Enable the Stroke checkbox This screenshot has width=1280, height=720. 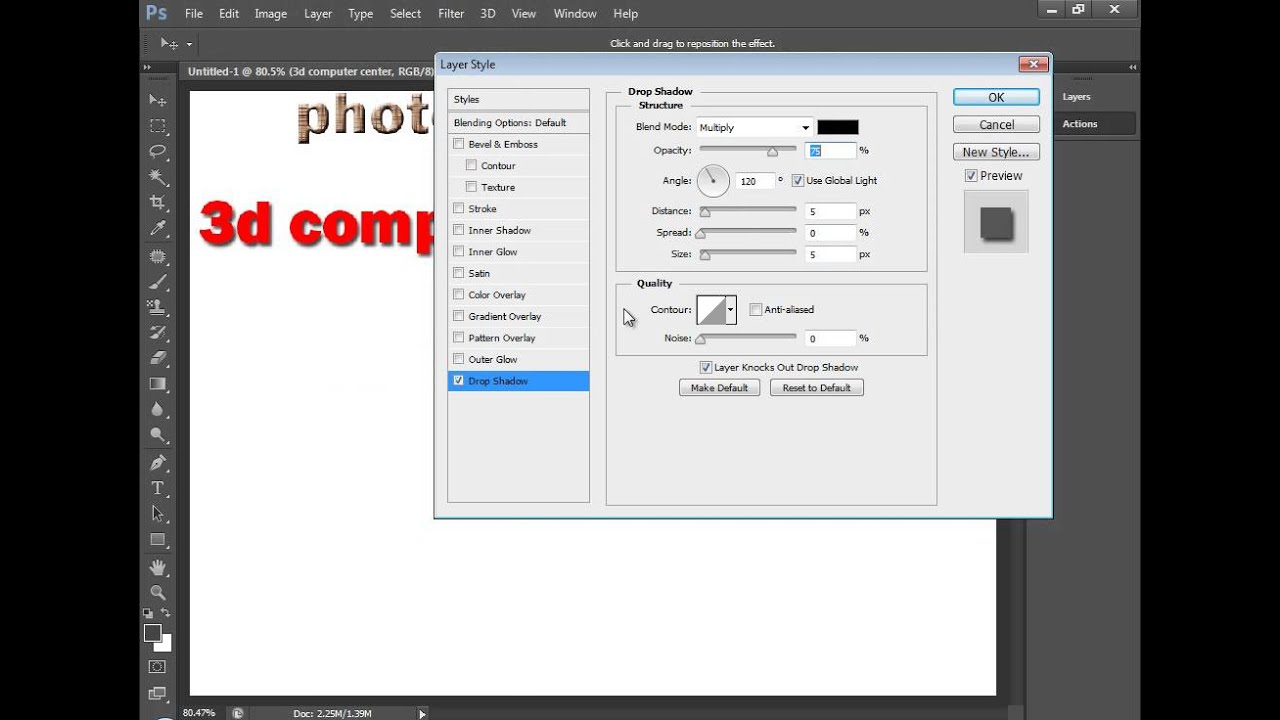click(x=459, y=209)
